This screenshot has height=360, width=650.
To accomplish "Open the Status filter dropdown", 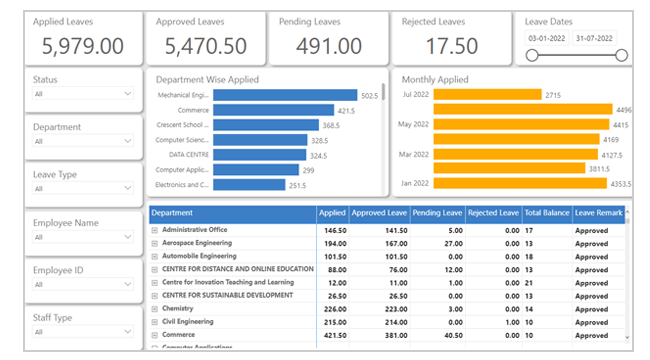I will (83, 94).
